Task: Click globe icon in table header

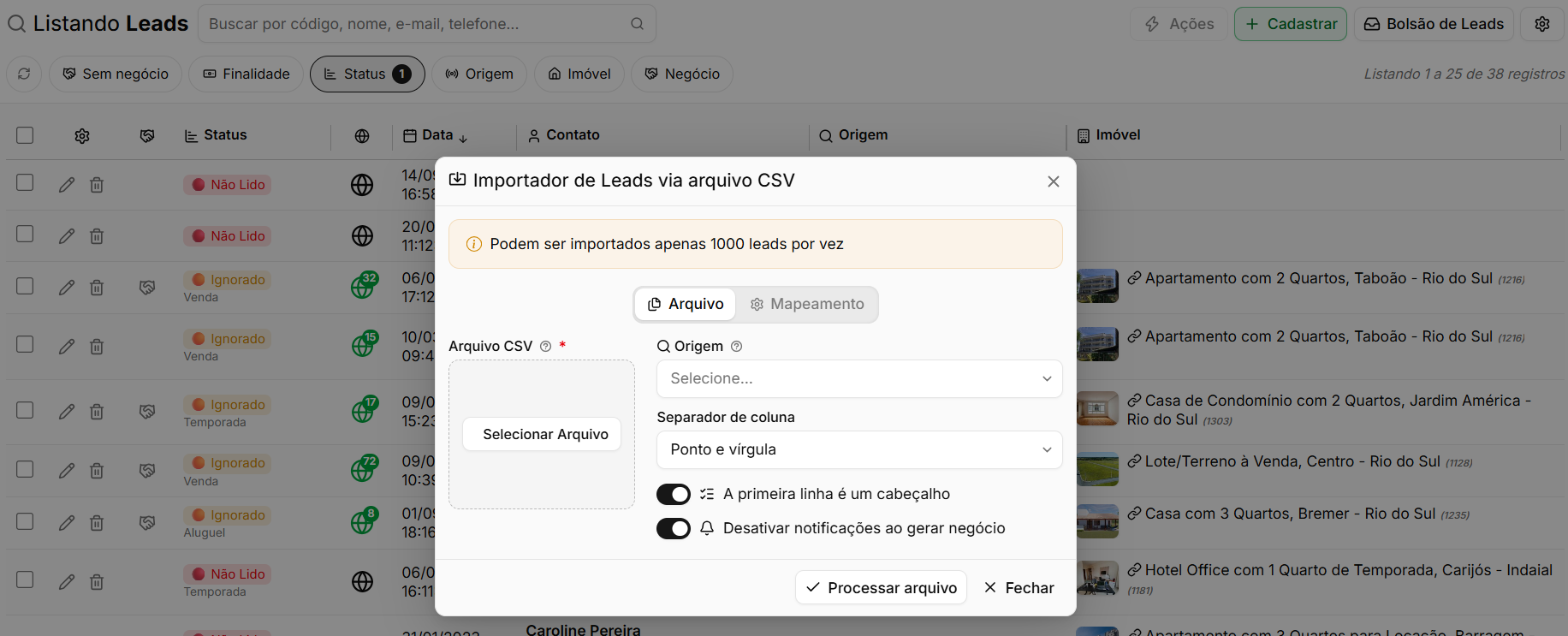Action: [x=362, y=135]
